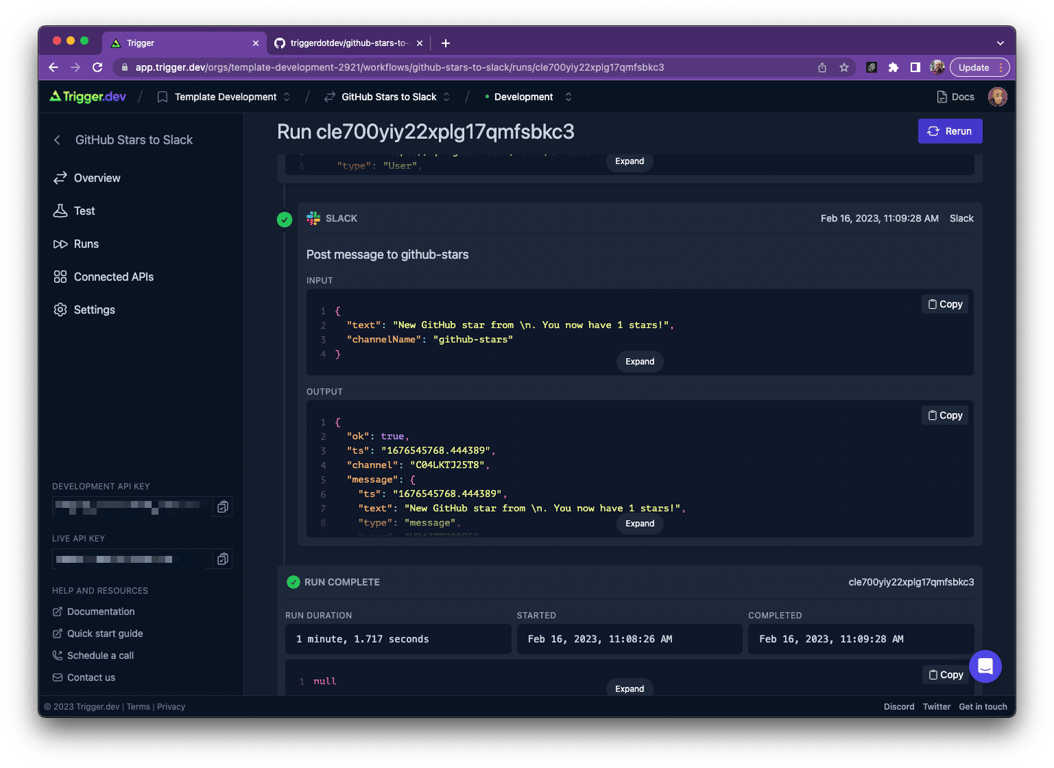The image size is (1054, 768).
Task: Copy the Slack INPUT JSON
Action: click(x=944, y=304)
